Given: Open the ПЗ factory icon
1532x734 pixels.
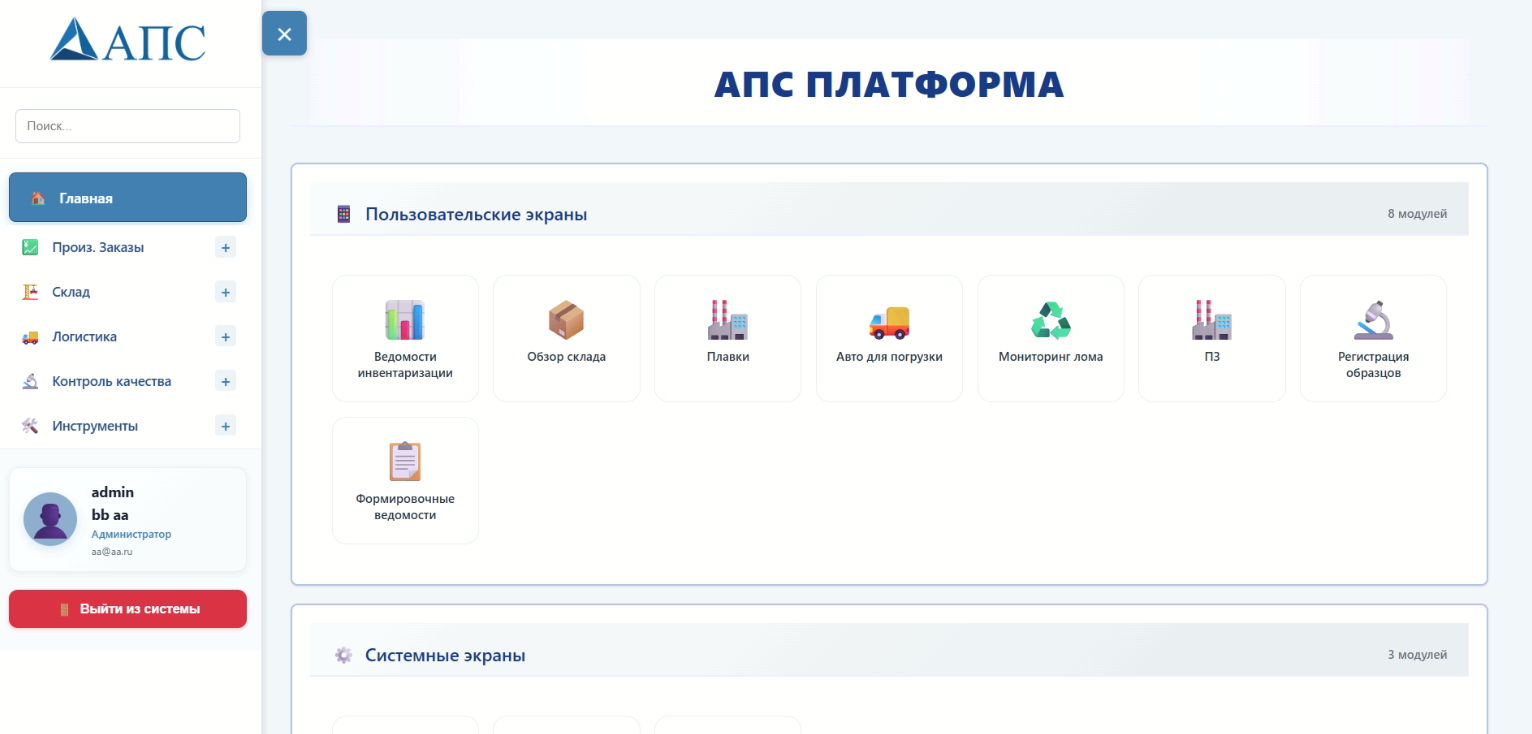Looking at the screenshot, I should [1212, 320].
